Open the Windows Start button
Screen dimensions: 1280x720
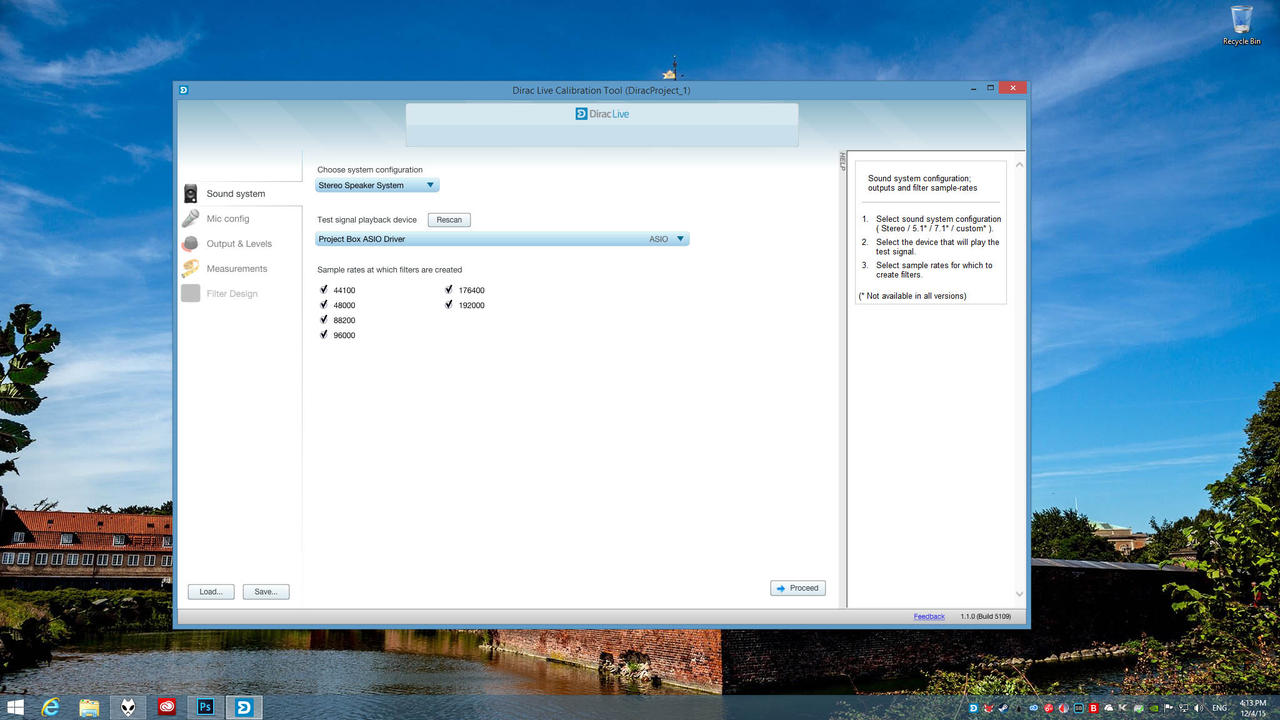[x=16, y=707]
